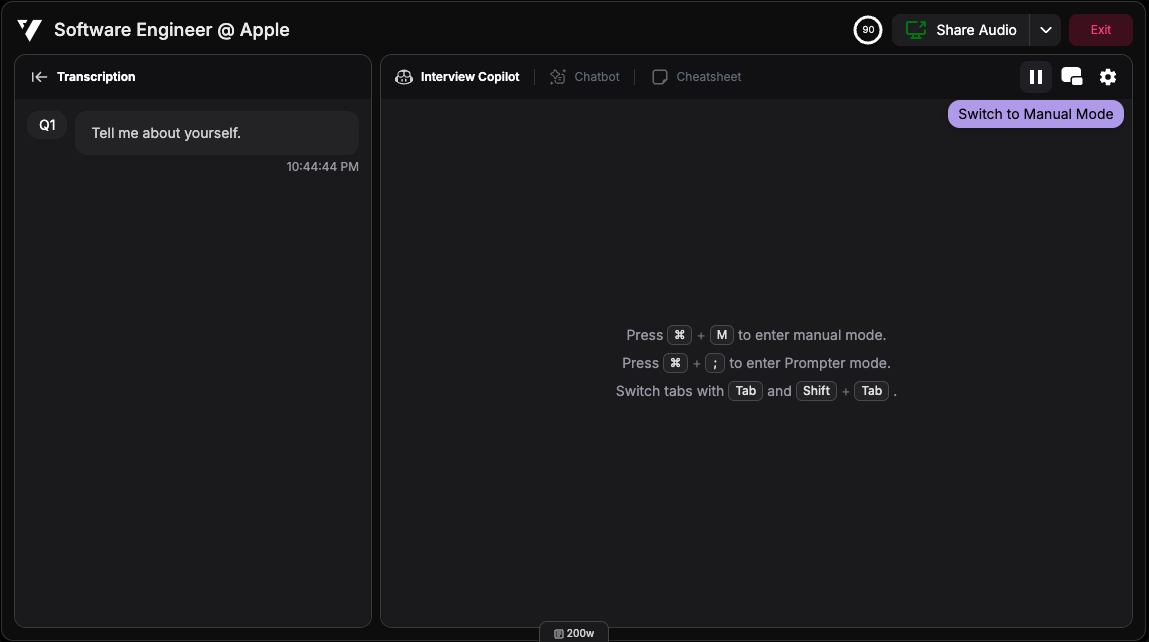The width and height of the screenshot is (1149, 642).
Task: Switch to the Chatbot tab
Action: pos(585,77)
